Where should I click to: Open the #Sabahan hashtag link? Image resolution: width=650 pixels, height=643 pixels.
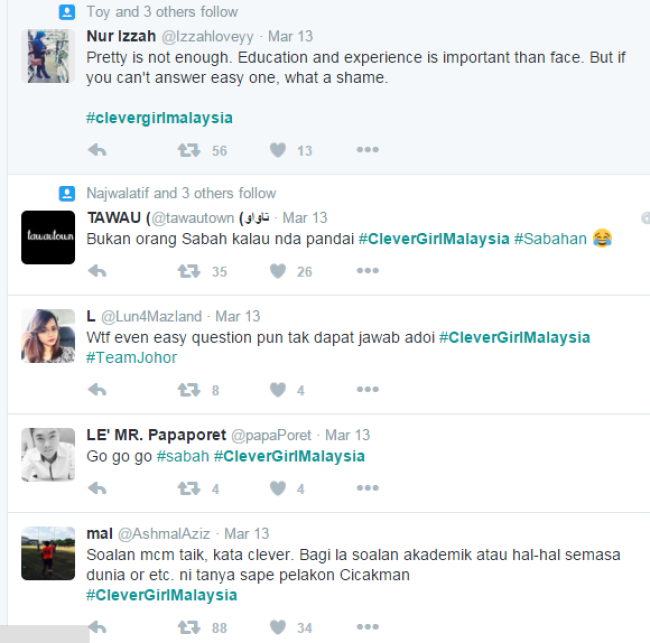coord(550,239)
